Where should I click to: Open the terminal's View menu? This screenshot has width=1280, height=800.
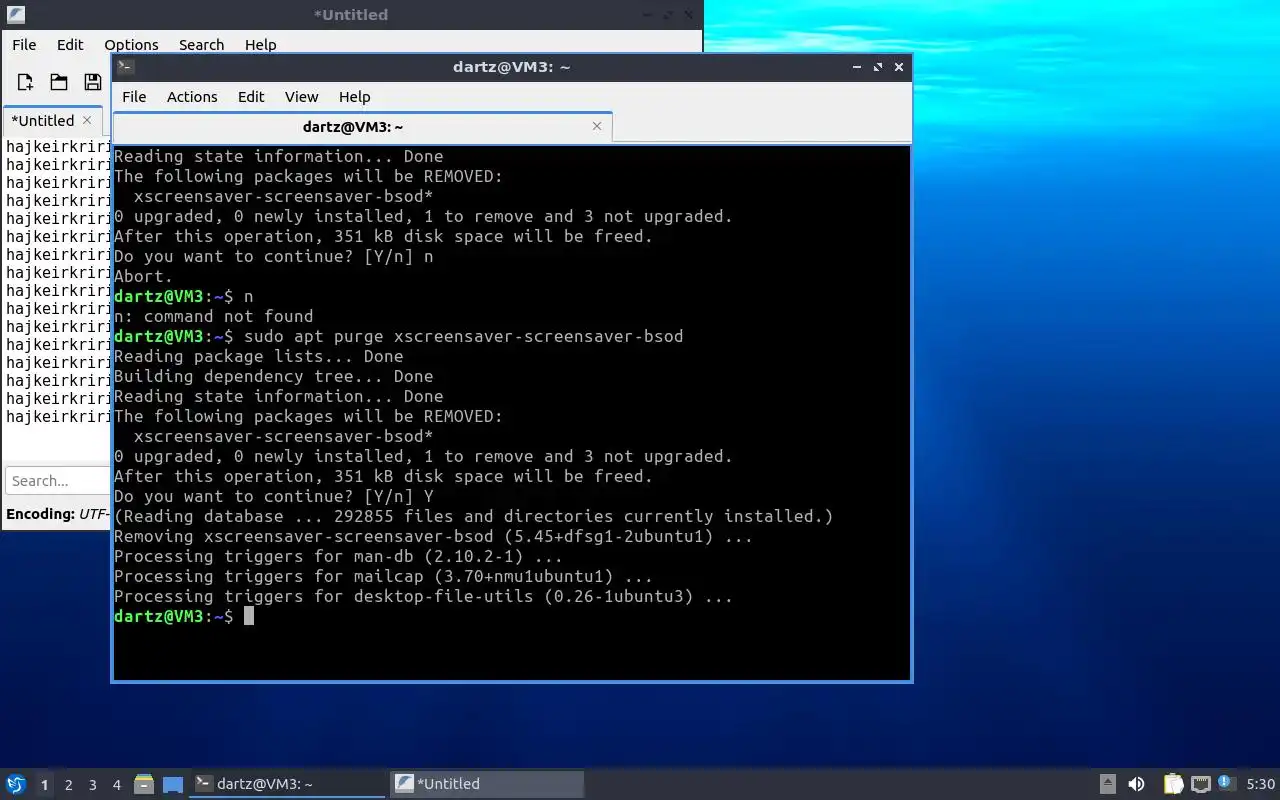(x=301, y=97)
